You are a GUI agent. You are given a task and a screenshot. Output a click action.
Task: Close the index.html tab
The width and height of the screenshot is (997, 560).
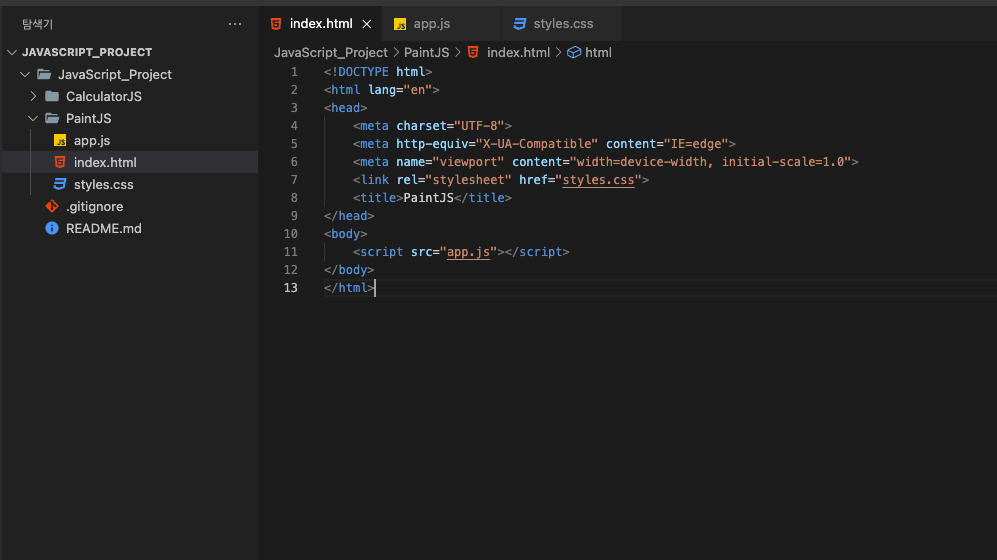point(367,24)
